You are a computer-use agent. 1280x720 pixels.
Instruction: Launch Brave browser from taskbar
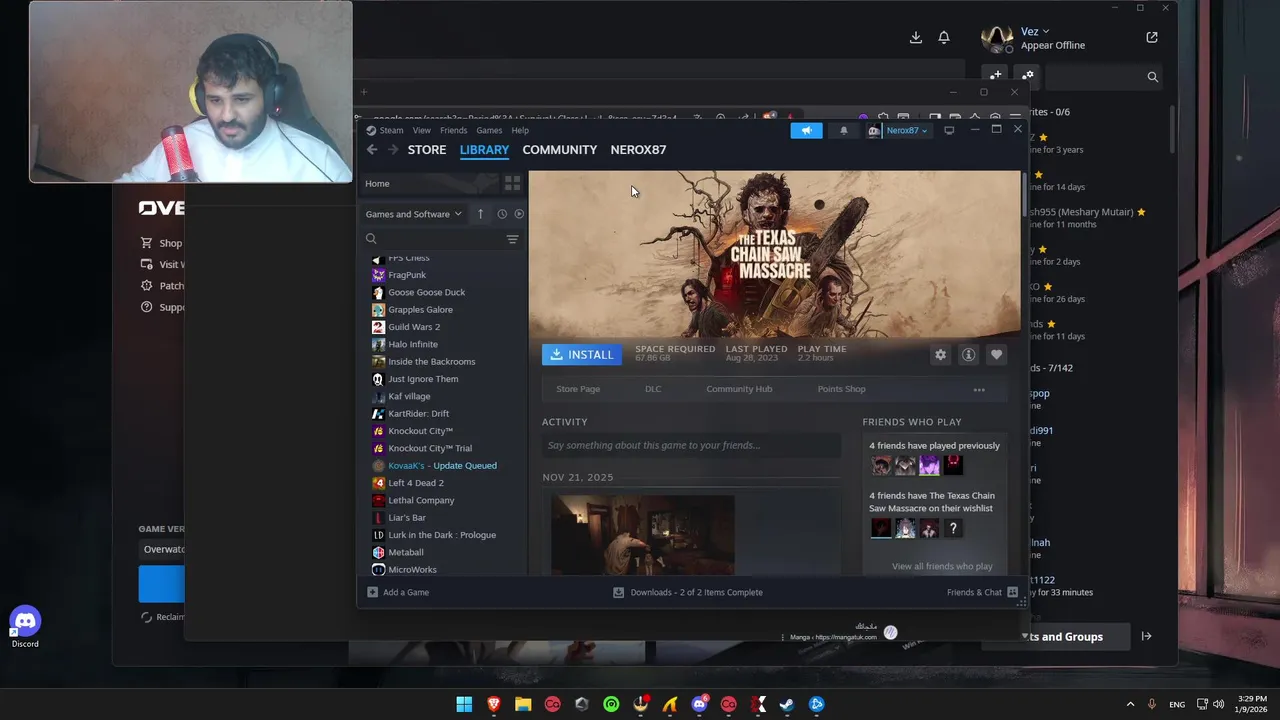tap(494, 704)
